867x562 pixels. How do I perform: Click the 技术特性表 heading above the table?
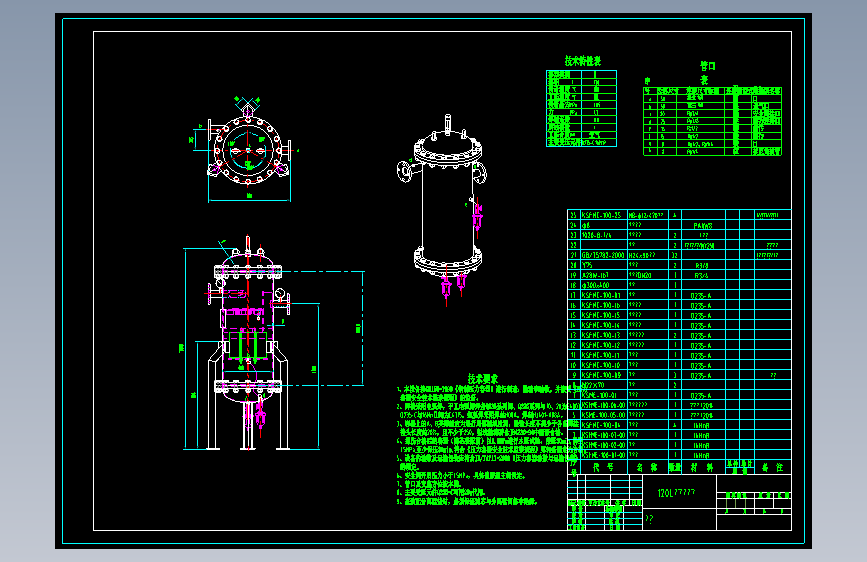point(582,61)
